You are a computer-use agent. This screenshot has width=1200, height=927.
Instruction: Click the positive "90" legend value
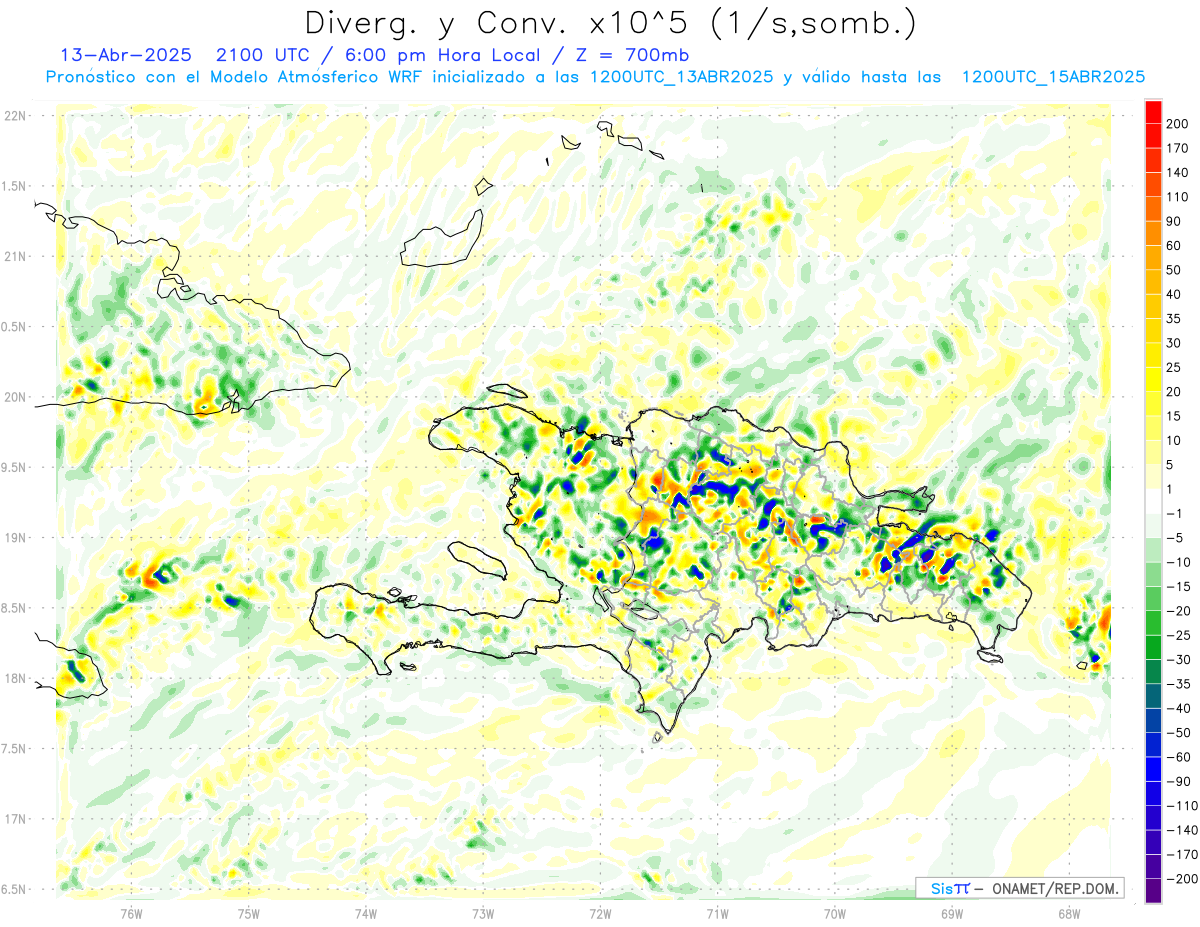[1174, 221]
